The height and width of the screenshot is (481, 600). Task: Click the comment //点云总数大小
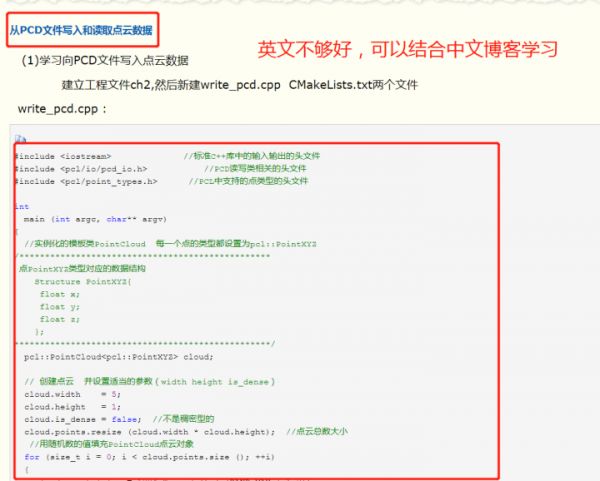click(x=317, y=432)
